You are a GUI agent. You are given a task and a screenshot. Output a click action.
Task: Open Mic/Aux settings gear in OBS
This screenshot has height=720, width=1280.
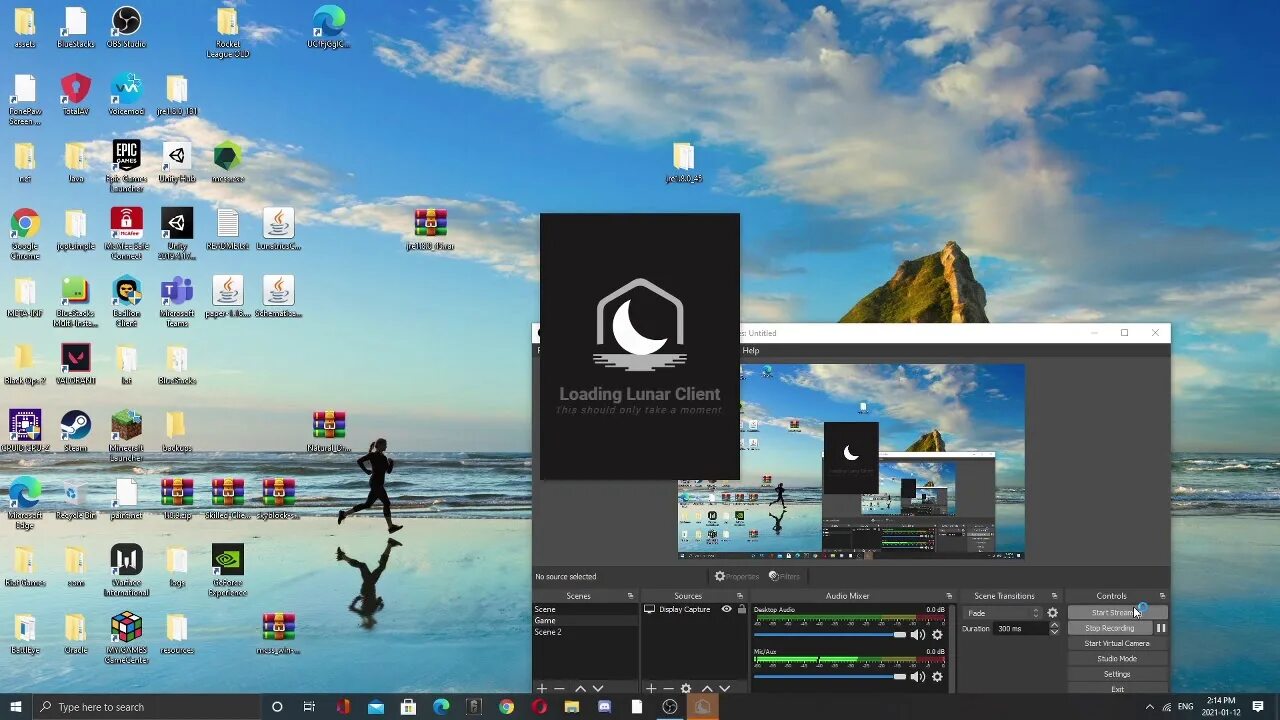(x=937, y=677)
